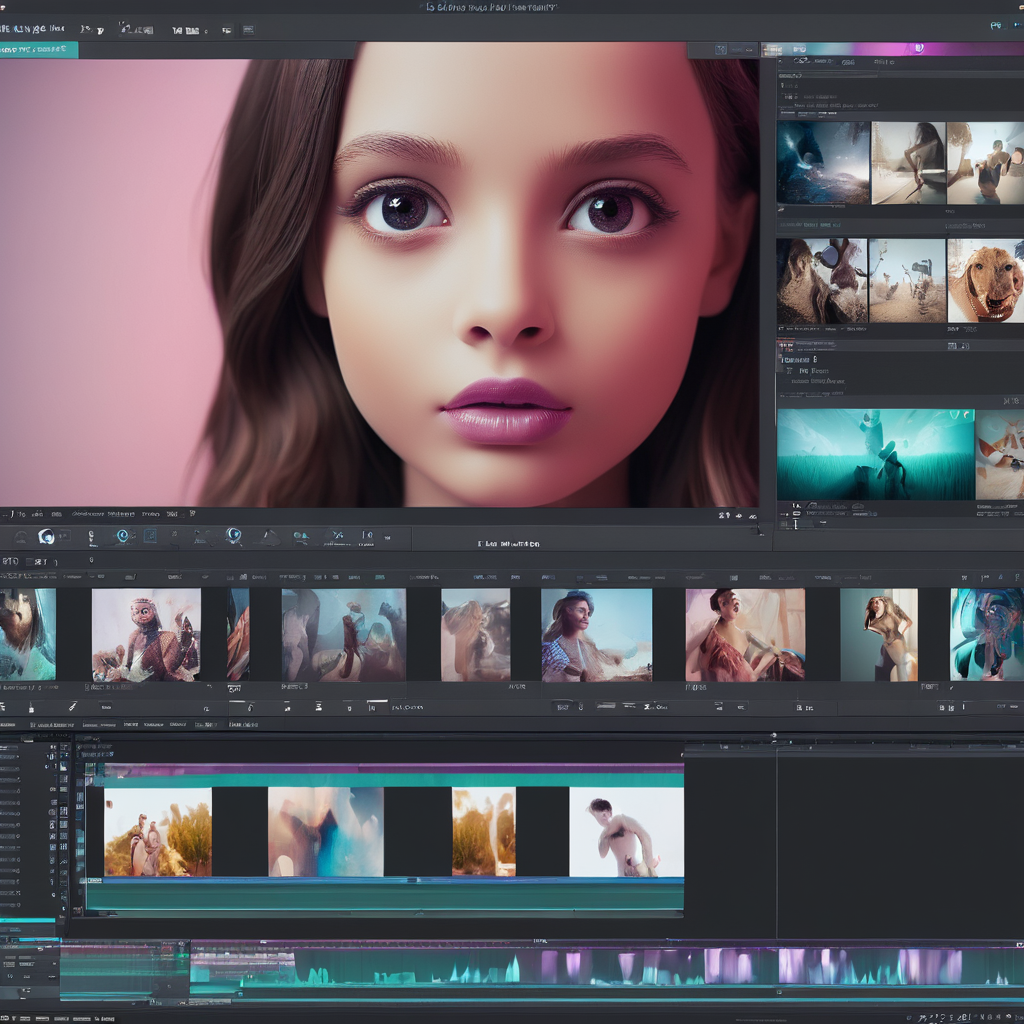Viewport: 1024px width, 1024px height.
Task: Click the track header controls left of the timeline
Action: pyautogui.click(x=36, y=830)
